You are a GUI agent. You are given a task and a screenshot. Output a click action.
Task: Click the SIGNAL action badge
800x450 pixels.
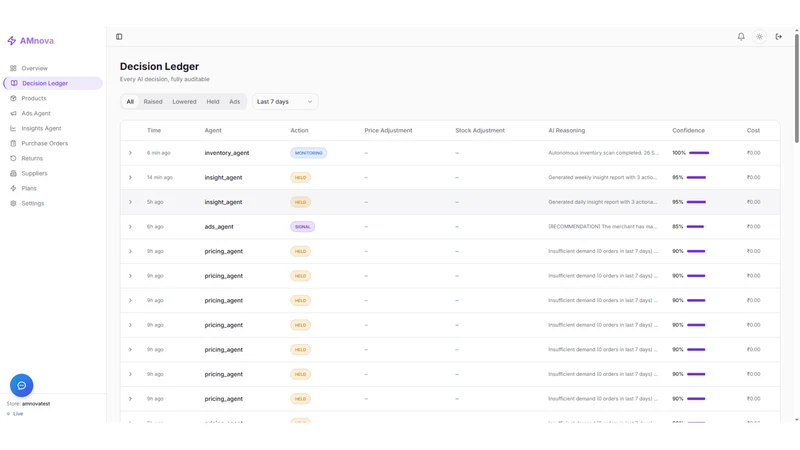[303, 227]
